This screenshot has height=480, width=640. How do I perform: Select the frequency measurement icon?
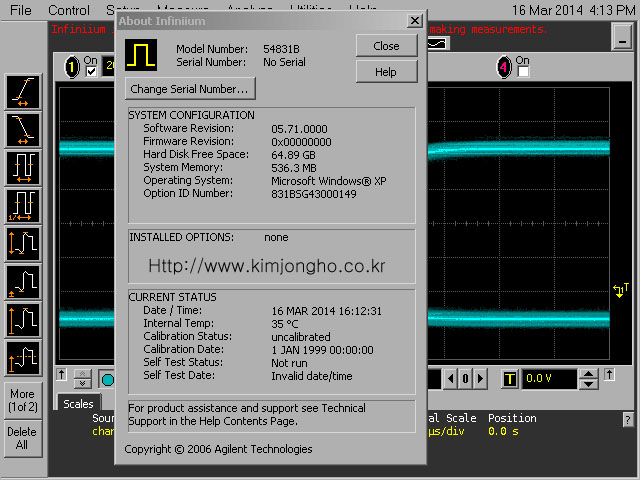tap(23, 205)
